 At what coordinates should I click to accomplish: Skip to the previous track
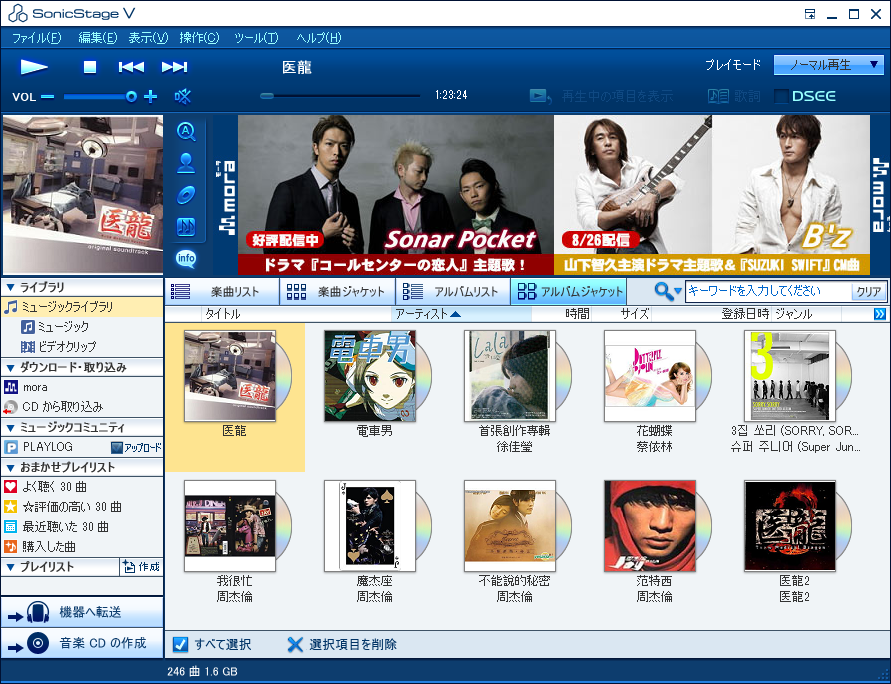[131, 67]
